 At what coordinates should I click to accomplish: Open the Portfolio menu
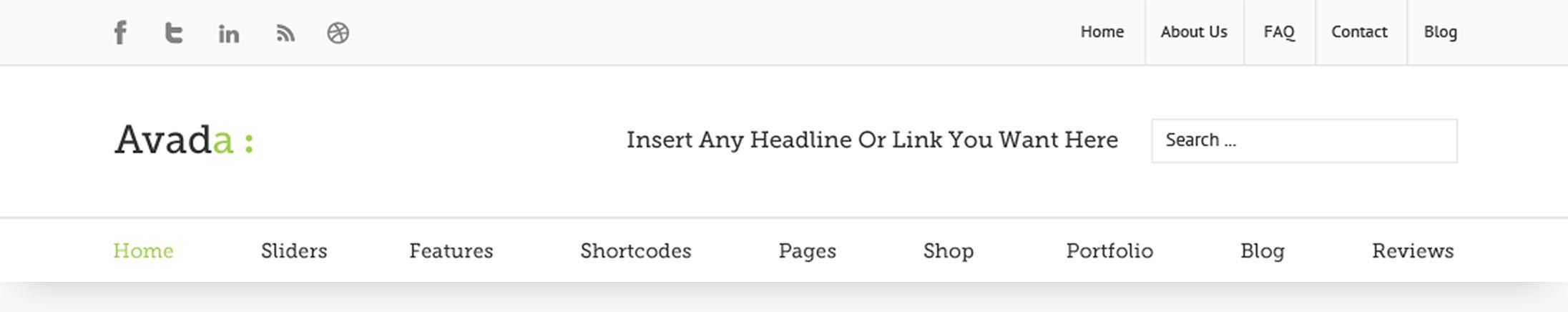(x=1109, y=251)
